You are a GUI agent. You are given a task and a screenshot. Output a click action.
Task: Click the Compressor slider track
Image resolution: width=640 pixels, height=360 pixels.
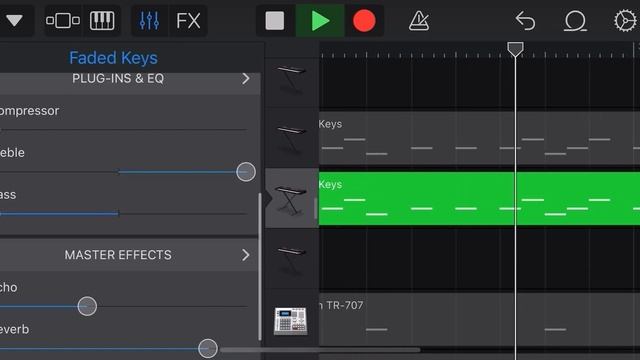pos(123,130)
